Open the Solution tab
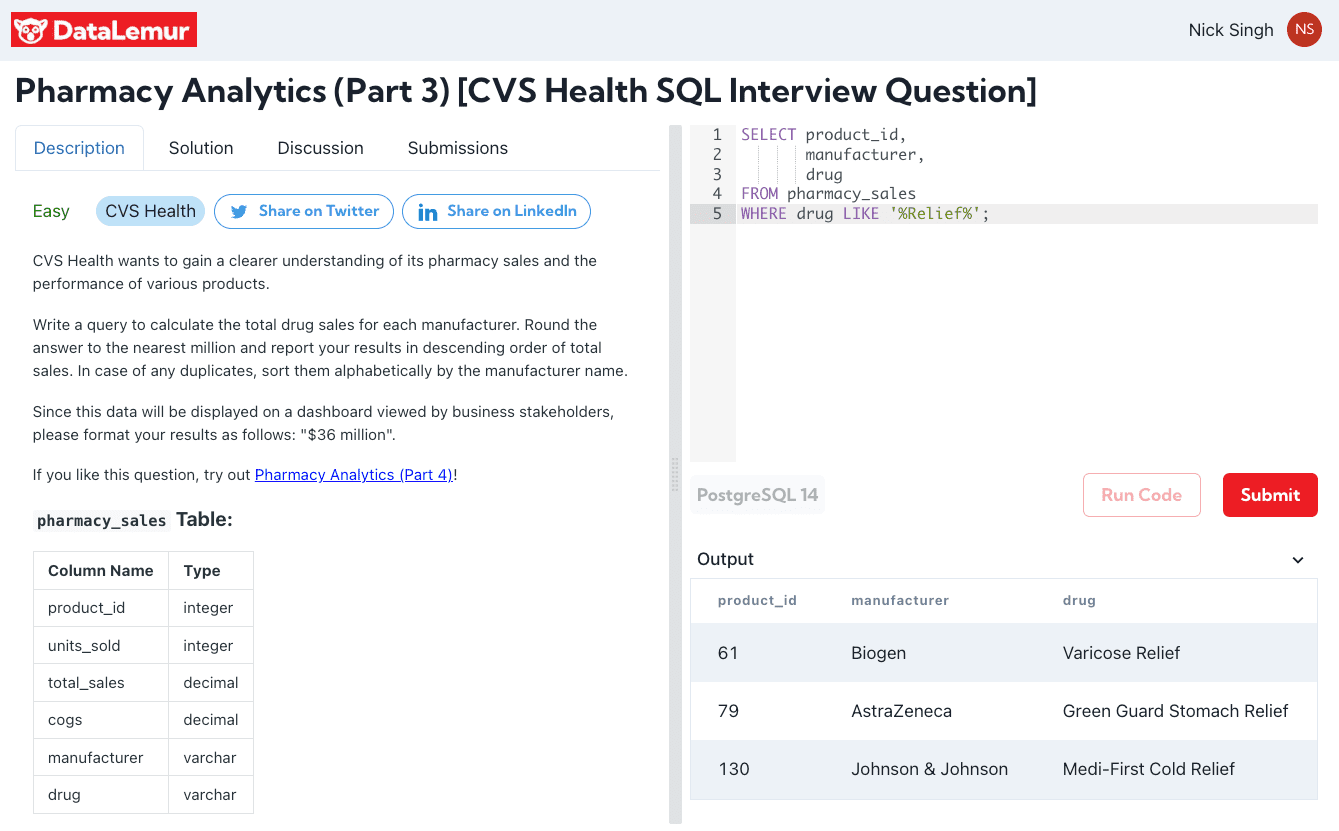This screenshot has width=1339, height=831. 201,148
